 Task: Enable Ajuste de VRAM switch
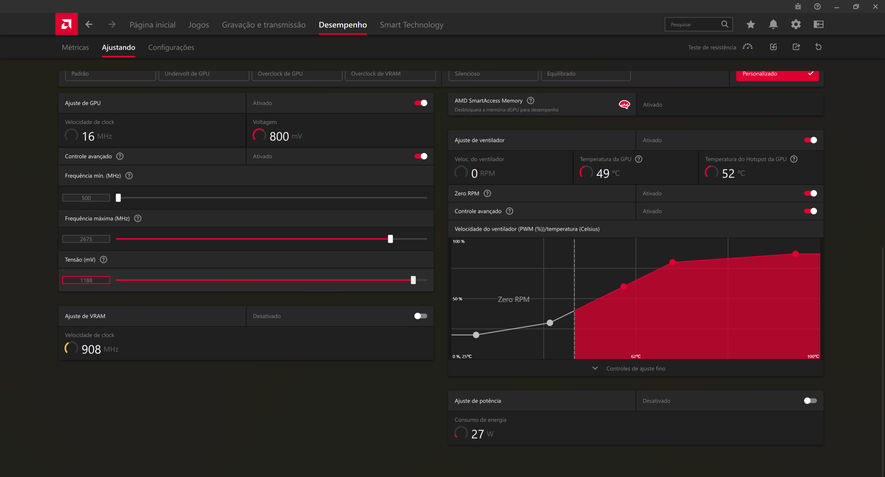click(x=420, y=316)
